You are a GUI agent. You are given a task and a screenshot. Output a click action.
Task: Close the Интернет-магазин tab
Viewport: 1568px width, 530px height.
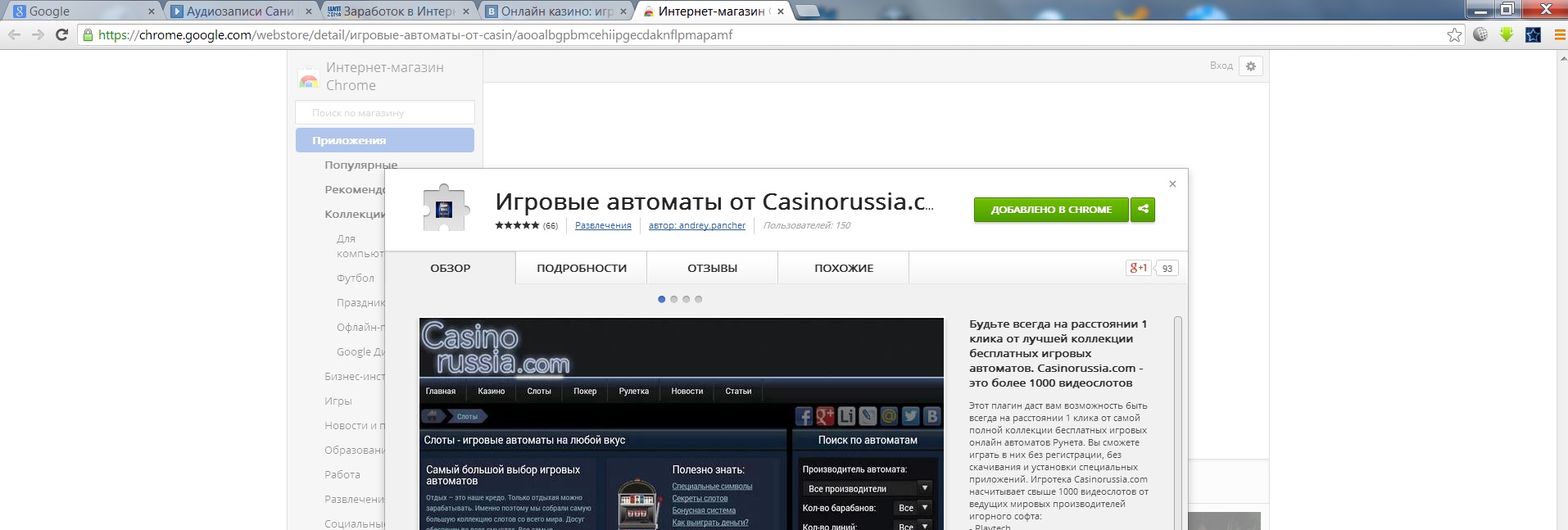[781, 11]
